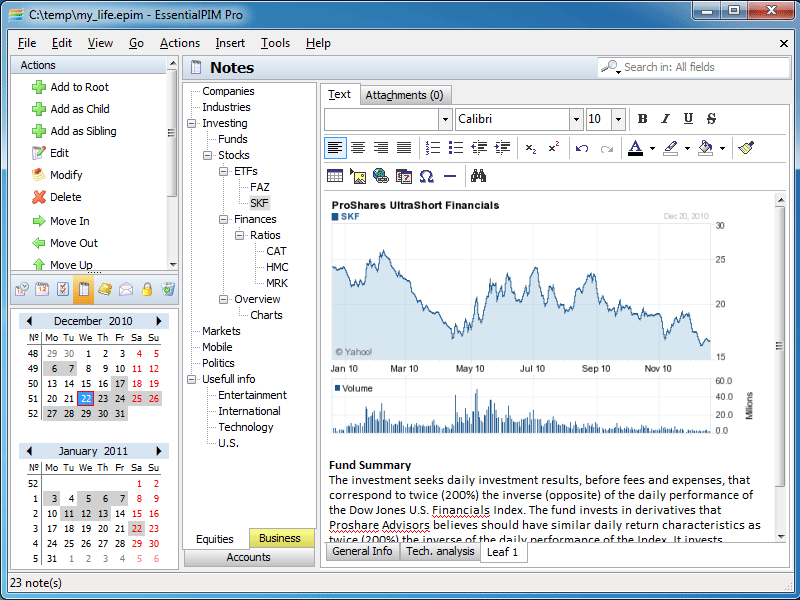Switch to the Attachments (0) tab
Image resolution: width=800 pixels, height=600 pixels.
click(404, 95)
